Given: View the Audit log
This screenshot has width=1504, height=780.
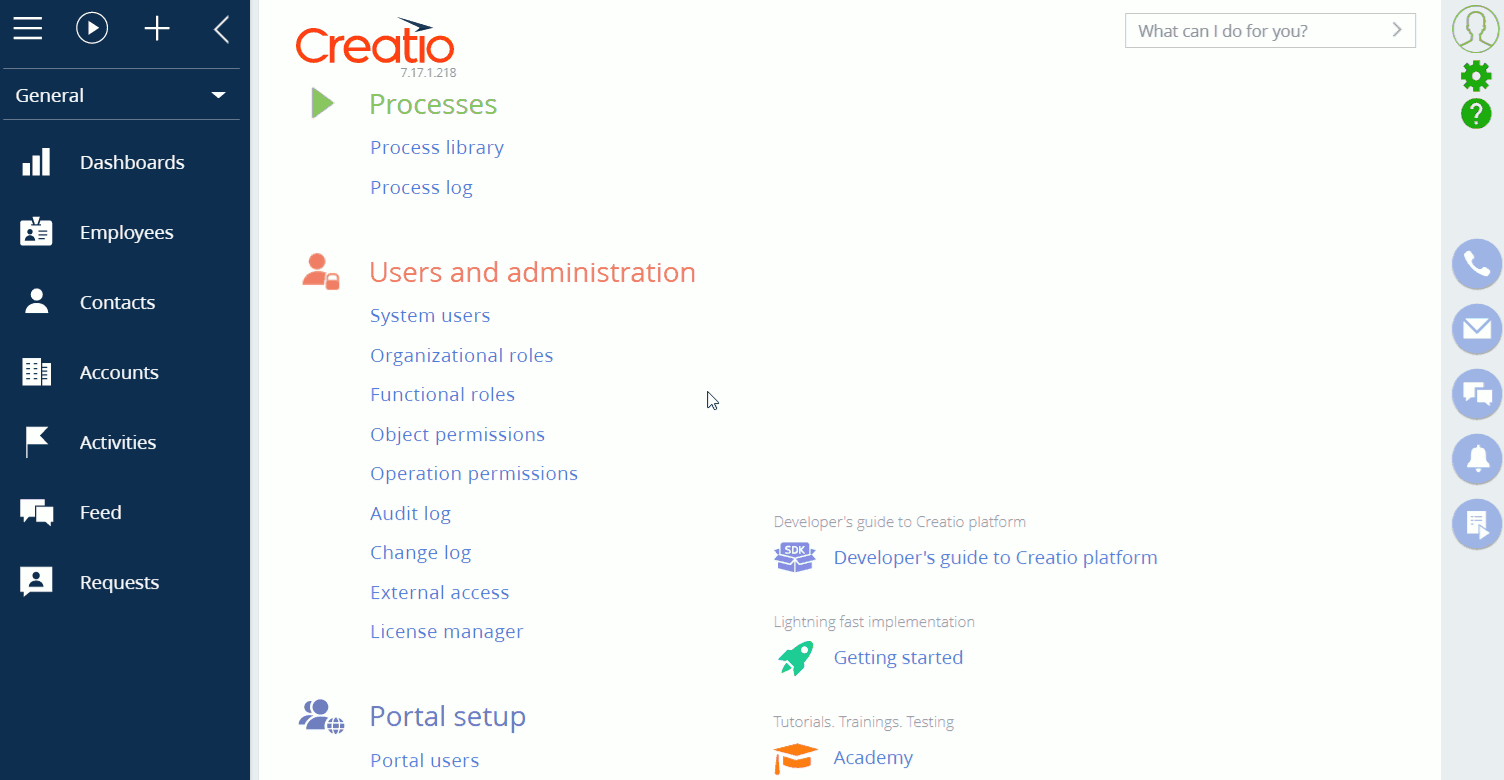Looking at the screenshot, I should point(410,513).
